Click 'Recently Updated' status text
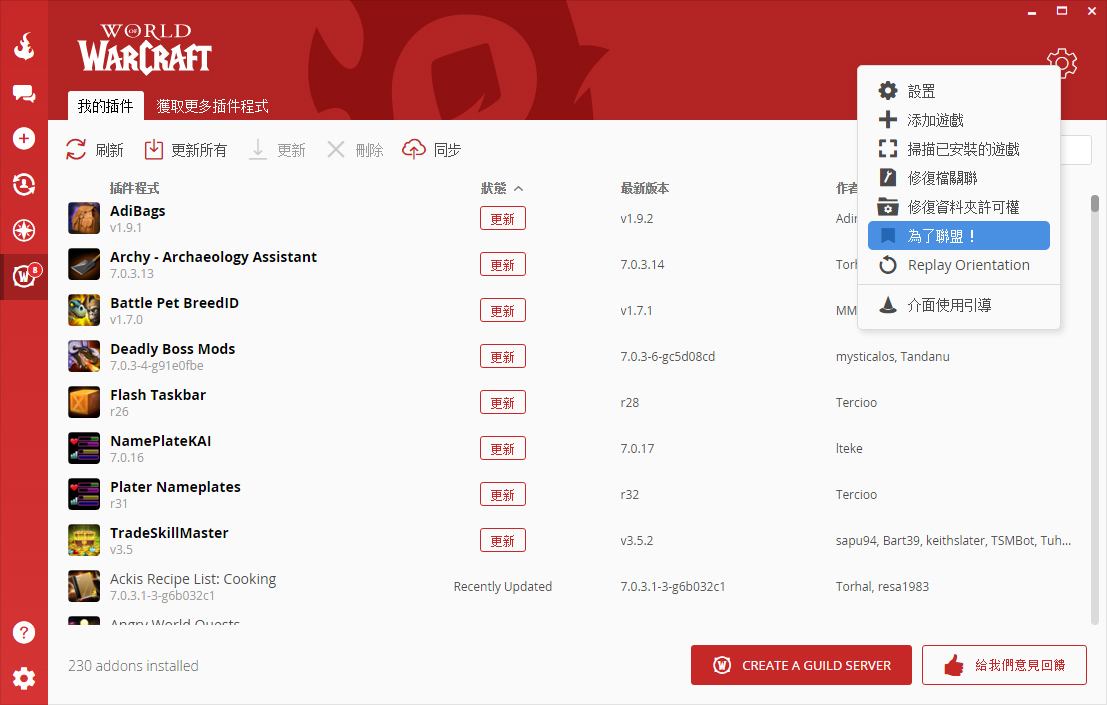 tap(503, 586)
